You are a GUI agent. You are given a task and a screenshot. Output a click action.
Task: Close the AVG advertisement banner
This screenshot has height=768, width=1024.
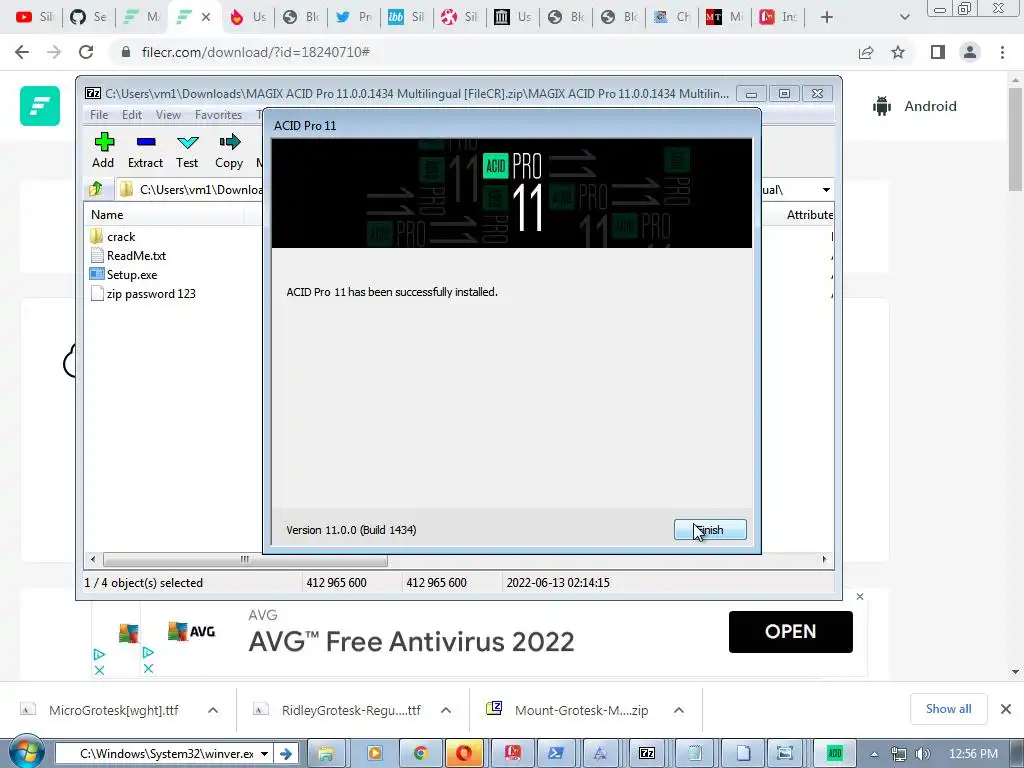(x=860, y=596)
